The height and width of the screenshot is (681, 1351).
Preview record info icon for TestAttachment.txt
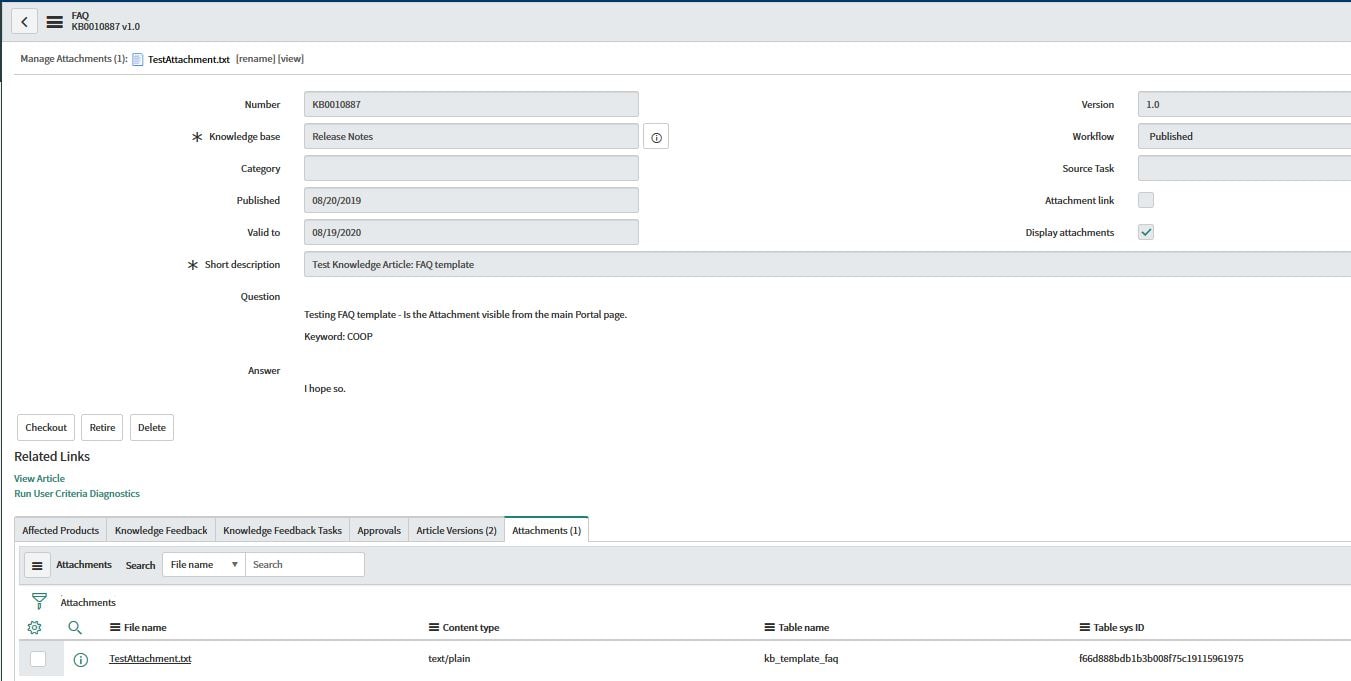[81, 659]
